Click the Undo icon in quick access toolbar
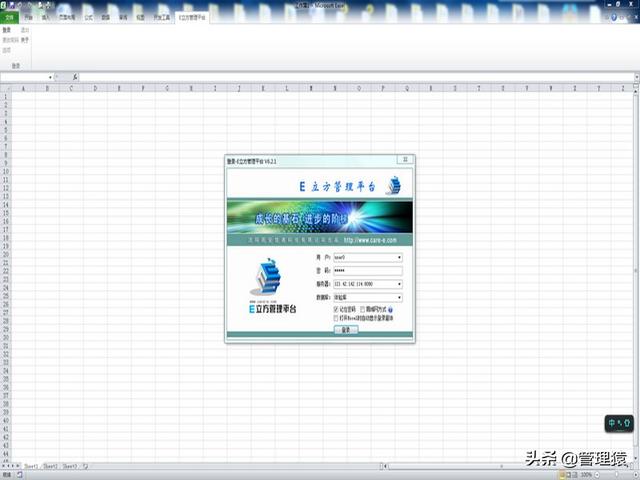 pyautogui.click(x=20, y=5)
